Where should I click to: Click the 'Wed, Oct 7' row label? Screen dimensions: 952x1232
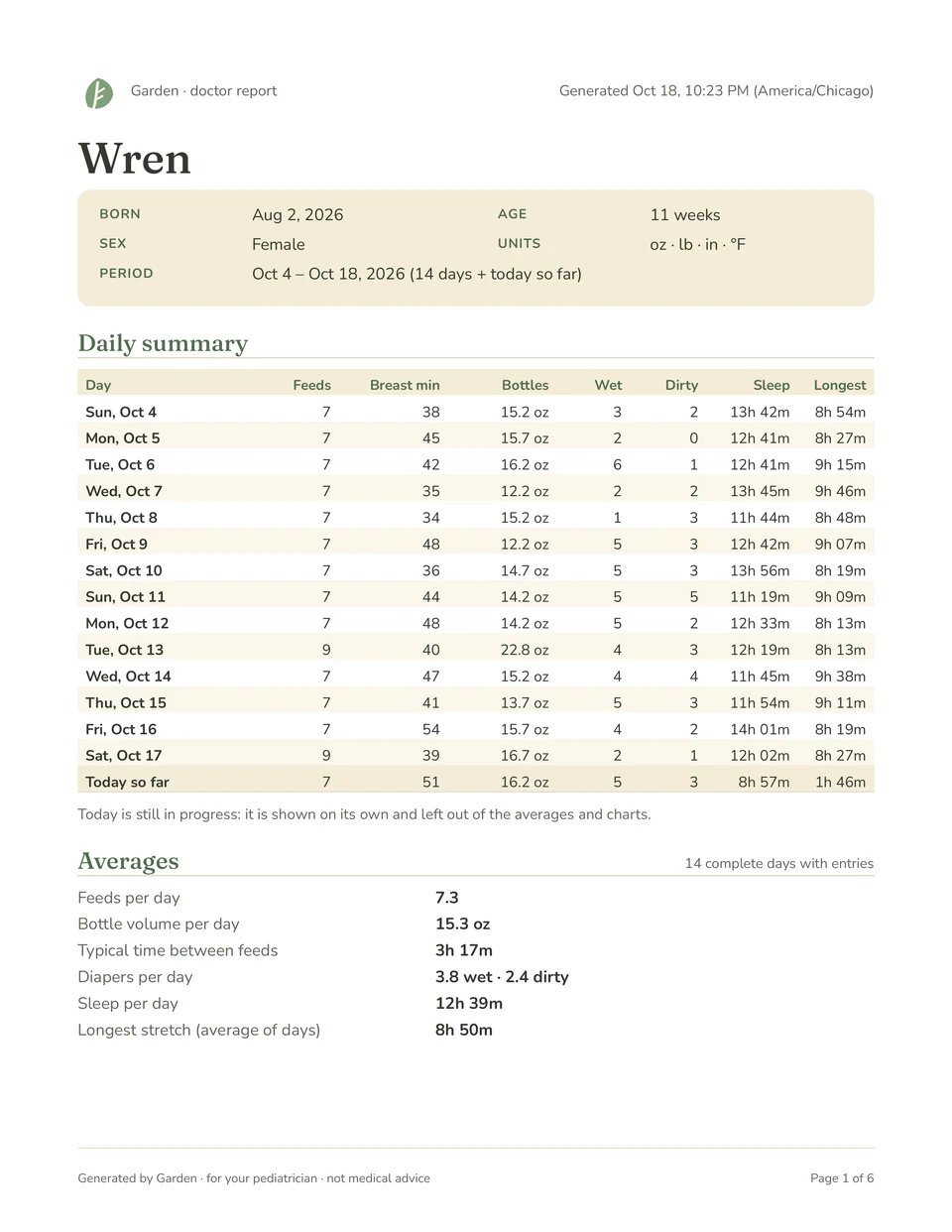click(124, 491)
